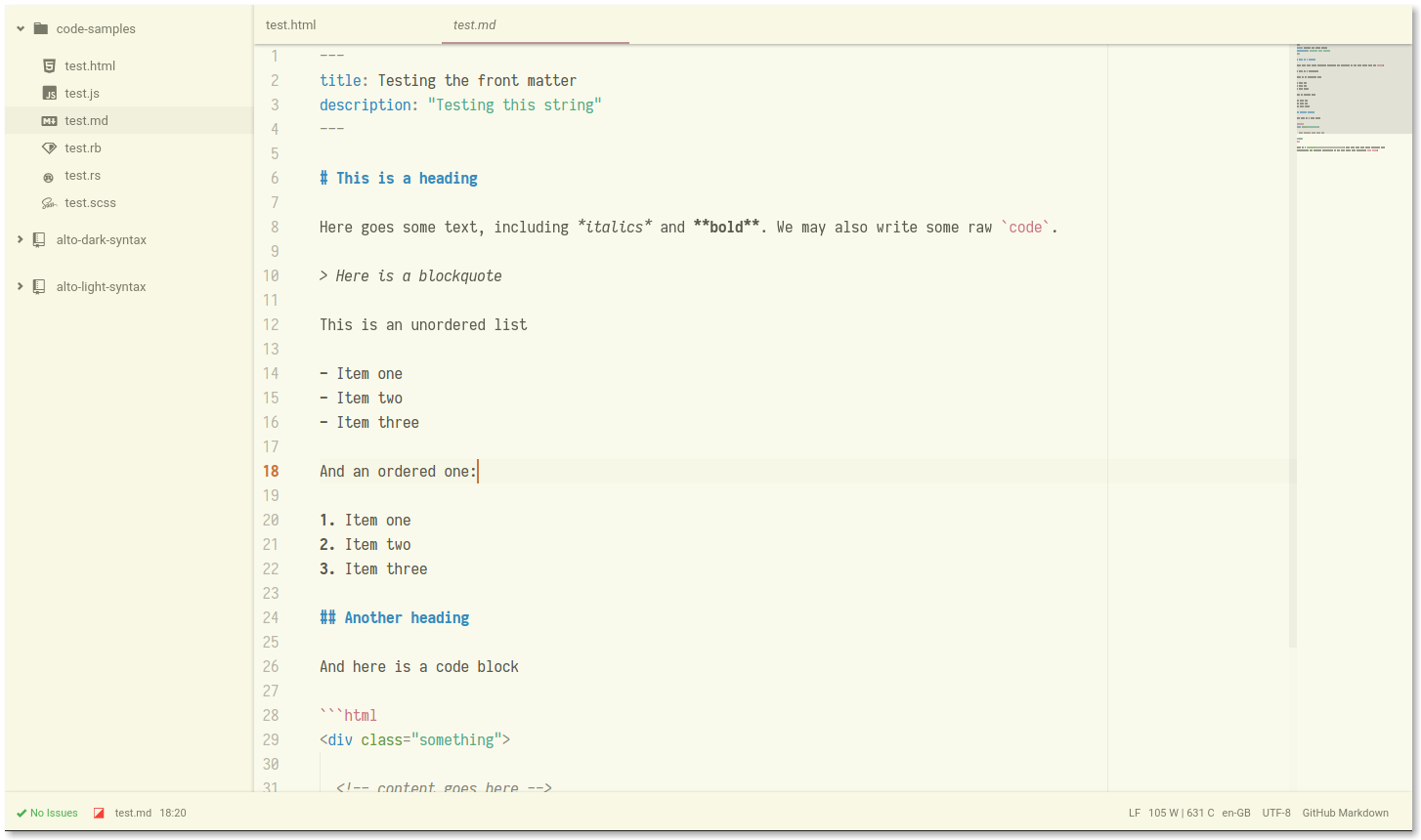Click the 105 W | 631 C word count
Screen dimensions: 1421x840
coord(1182,813)
